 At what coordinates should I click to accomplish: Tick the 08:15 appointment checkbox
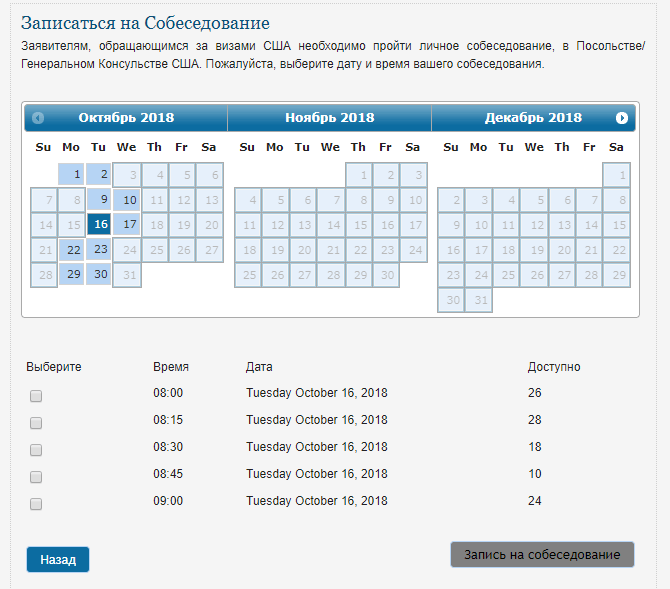[36, 423]
